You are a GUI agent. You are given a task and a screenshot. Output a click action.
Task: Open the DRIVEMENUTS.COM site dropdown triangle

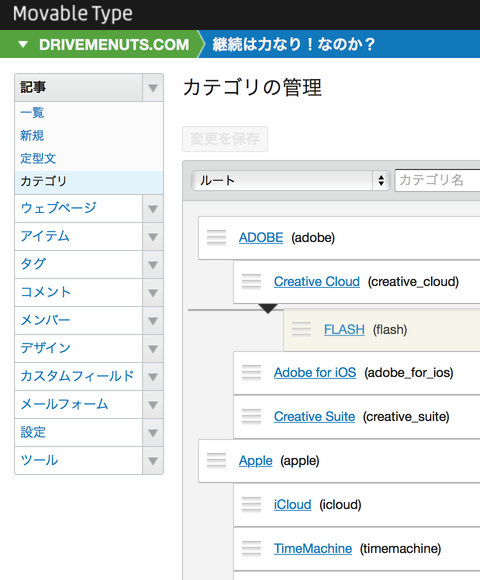coord(23,44)
